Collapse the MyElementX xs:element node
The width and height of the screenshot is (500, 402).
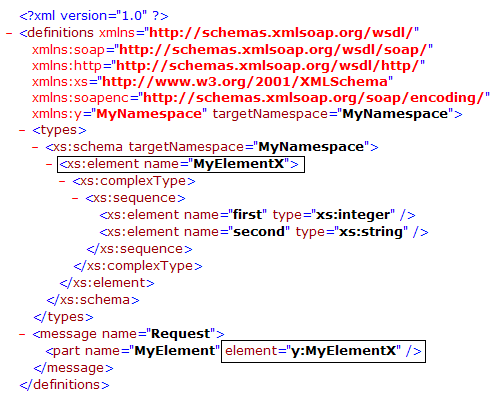(49, 164)
